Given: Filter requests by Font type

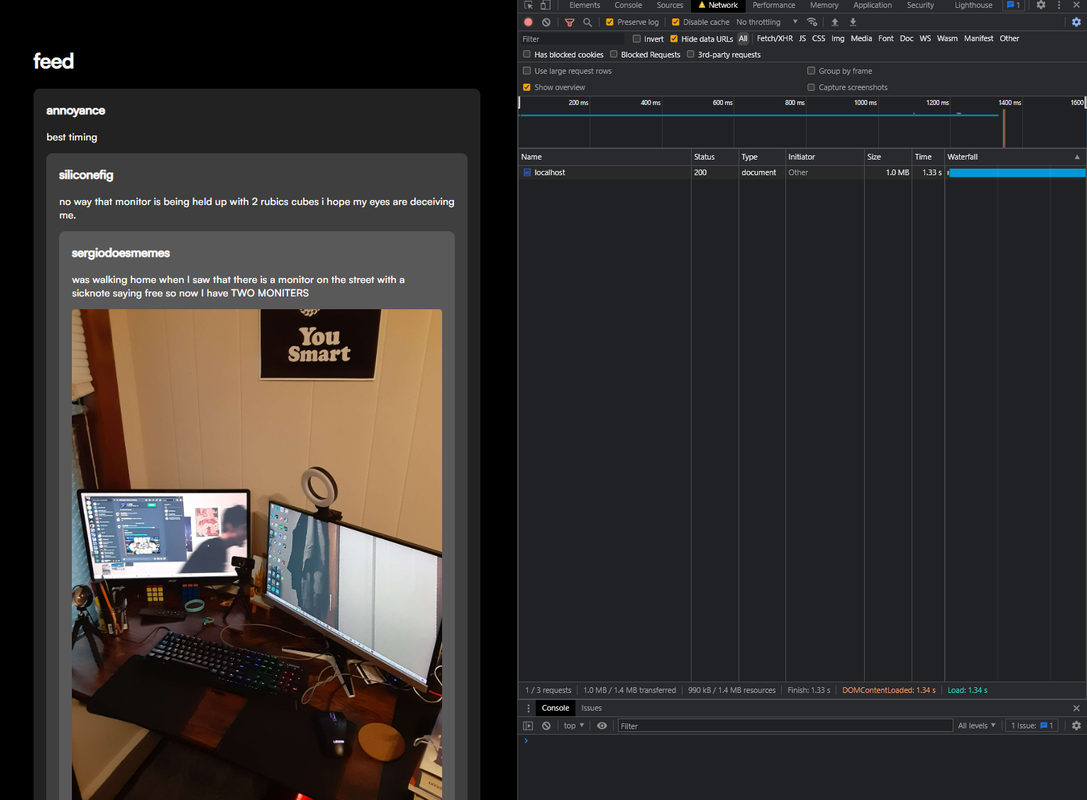Looking at the screenshot, I should click(x=886, y=39).
